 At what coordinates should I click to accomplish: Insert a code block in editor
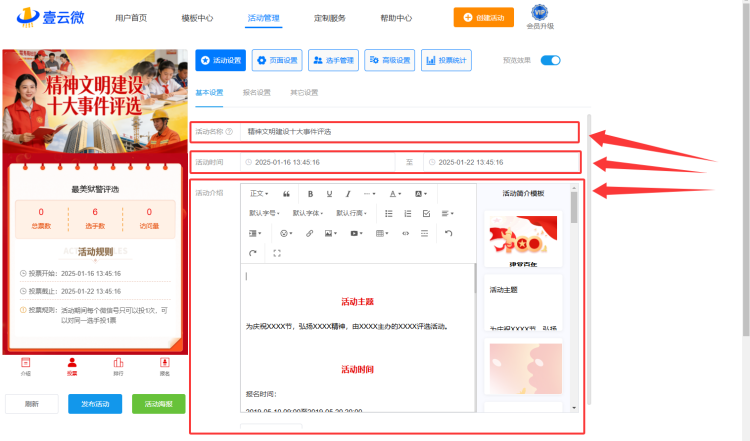coord(406,233)
